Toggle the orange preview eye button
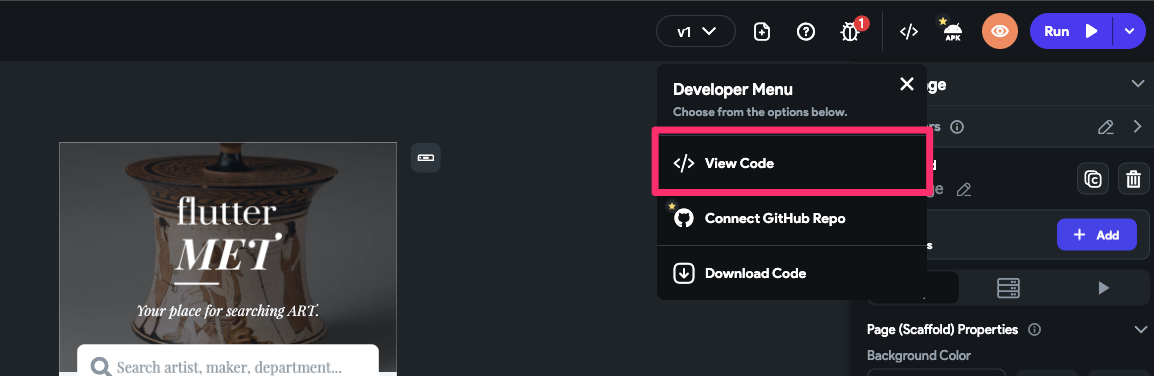The height and width of the screenshot is (376, 1154). tap(999, 32)
